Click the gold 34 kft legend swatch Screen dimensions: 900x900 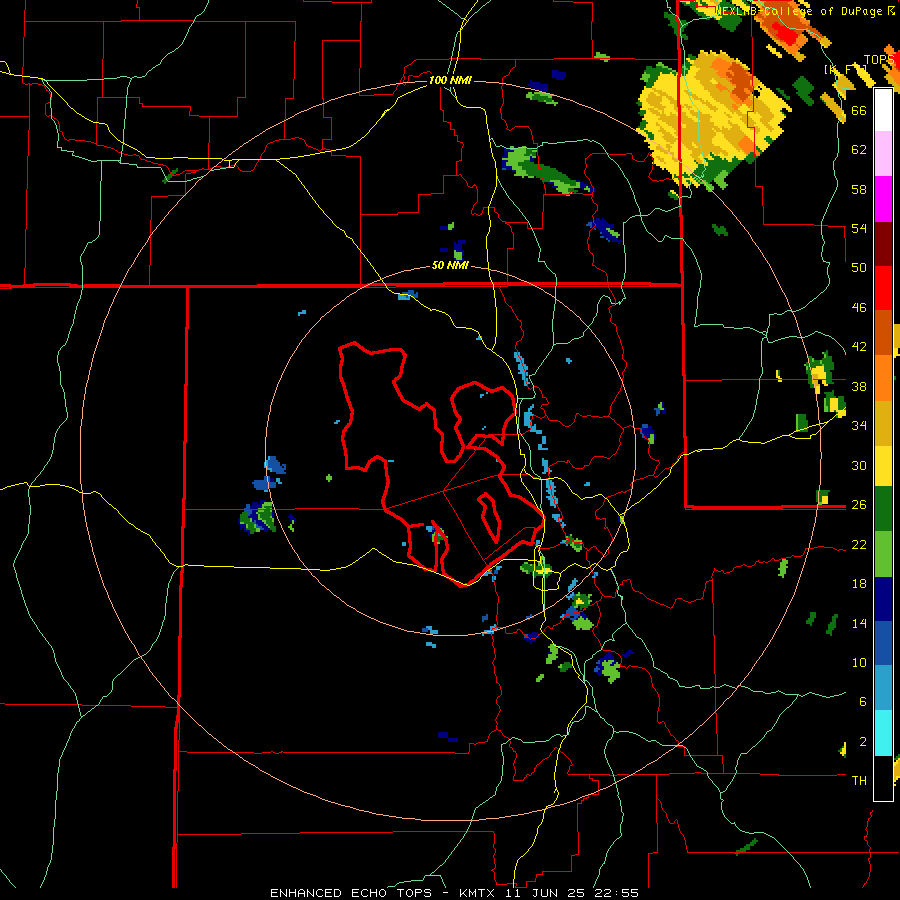pos(883,423)
